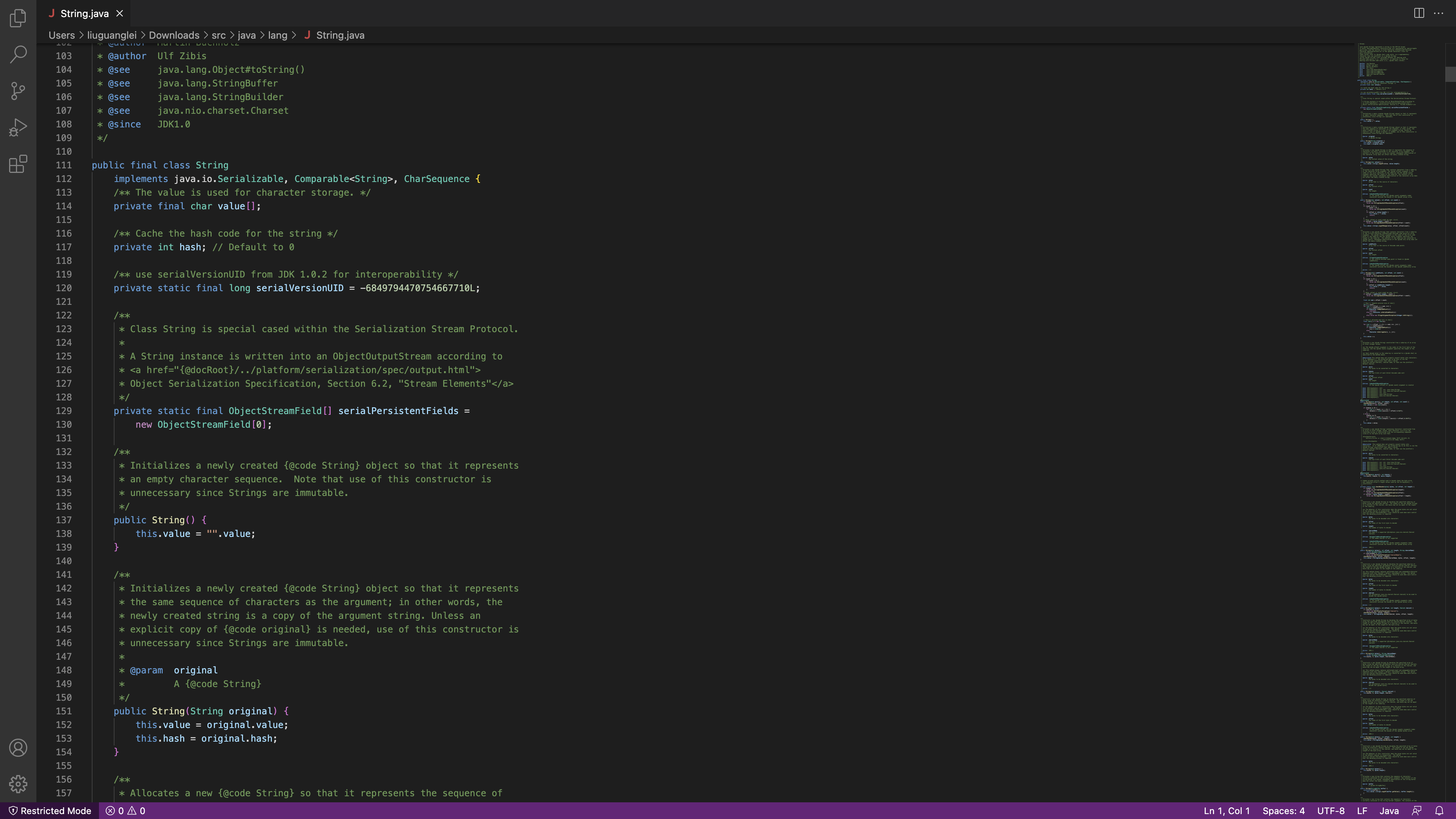Click the Restricted Mode status item
1456x819 pixels.
pyautogui.click(x=50, y=811)
